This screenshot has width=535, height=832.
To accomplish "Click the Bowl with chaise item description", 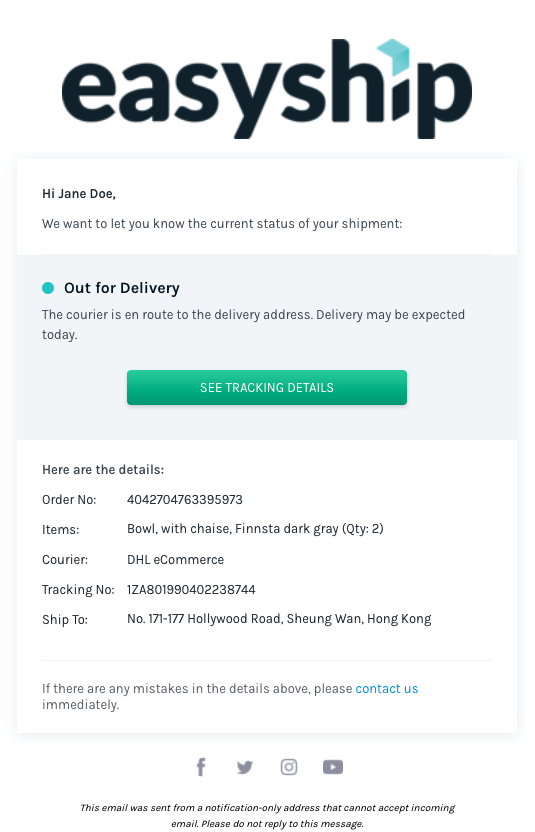I will [255, 529].
